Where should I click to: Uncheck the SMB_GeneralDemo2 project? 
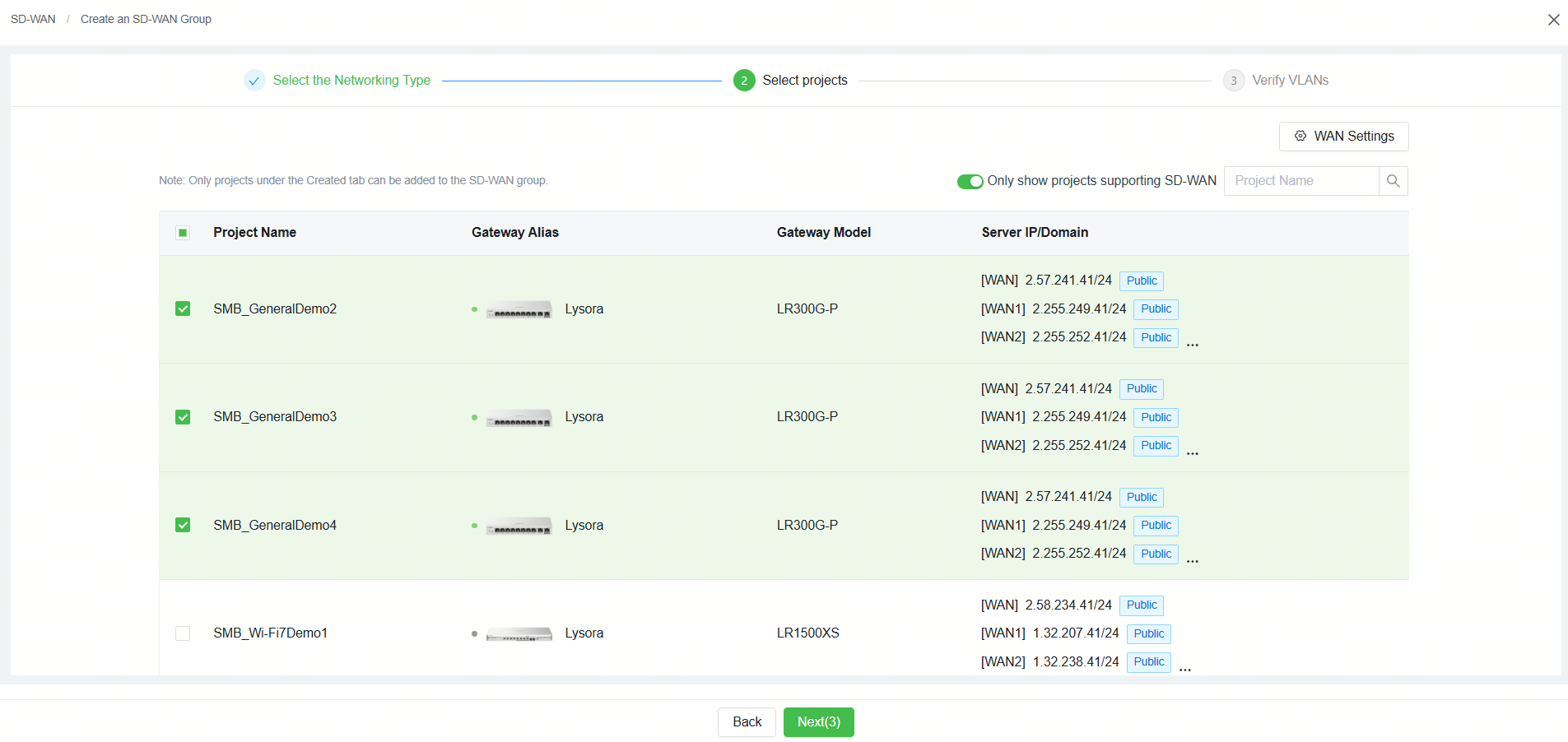click(x=183, y=309)
